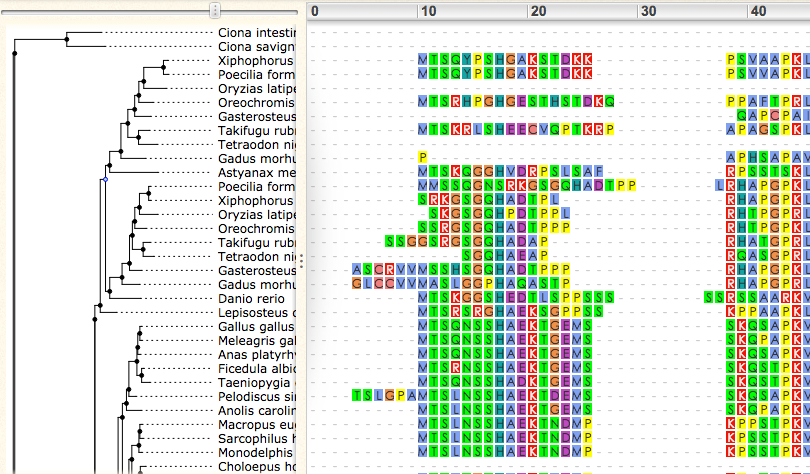810x474 pixels.
Task: Click first M residue of Astyanax sequence
Action: pyautogui.click(x=423, y=171)
